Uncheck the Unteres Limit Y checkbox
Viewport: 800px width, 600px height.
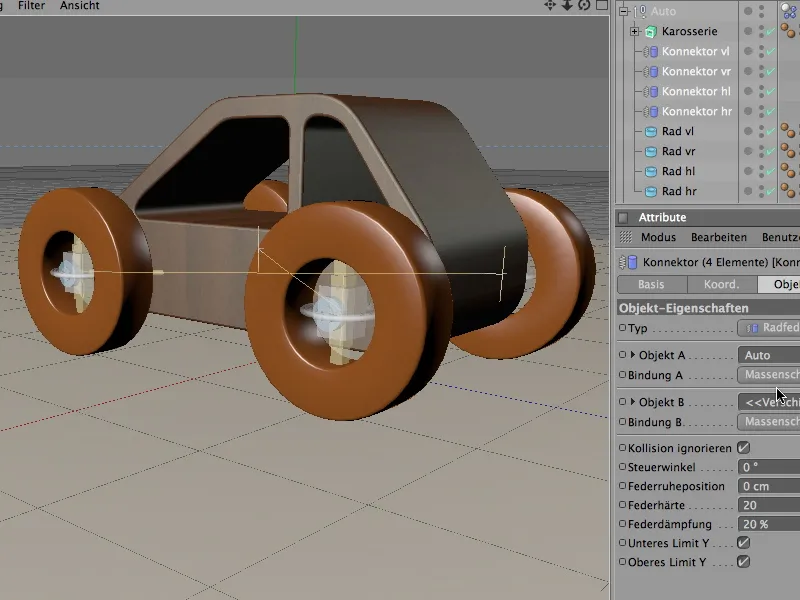coord(743,543)
